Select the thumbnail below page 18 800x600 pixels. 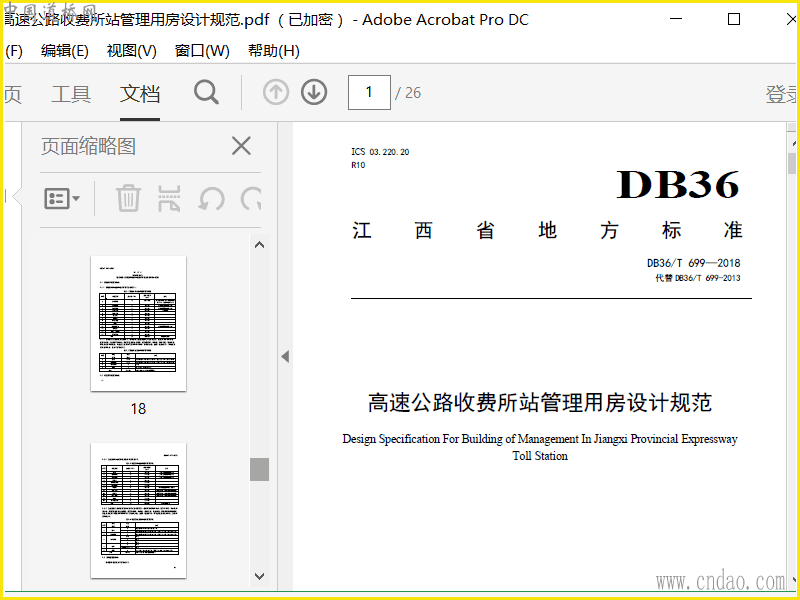click(x=138, y=511)
